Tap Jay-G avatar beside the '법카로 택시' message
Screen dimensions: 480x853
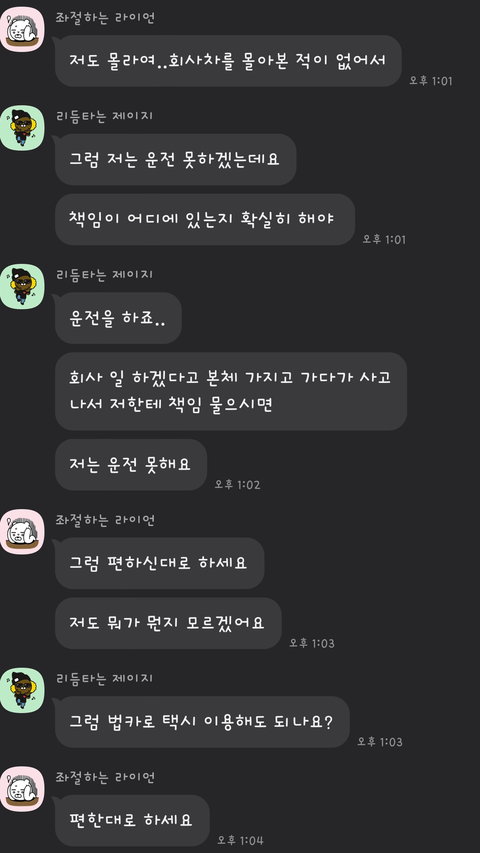(22, 691)
